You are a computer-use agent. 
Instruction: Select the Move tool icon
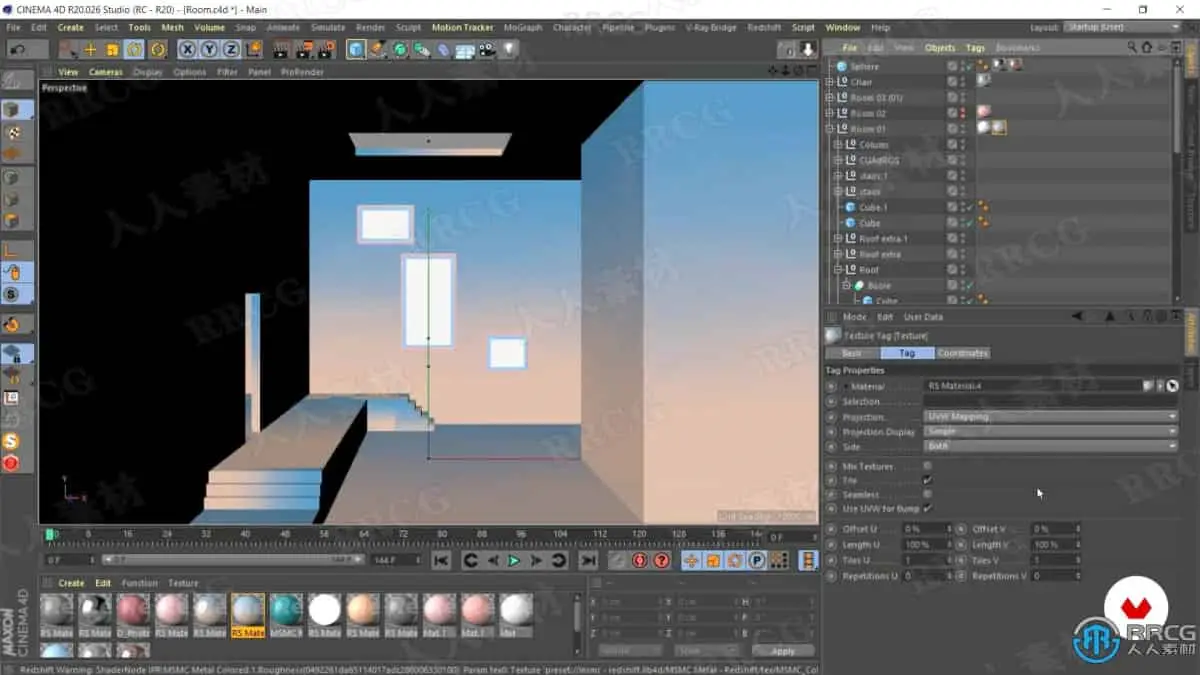(90, 49)
